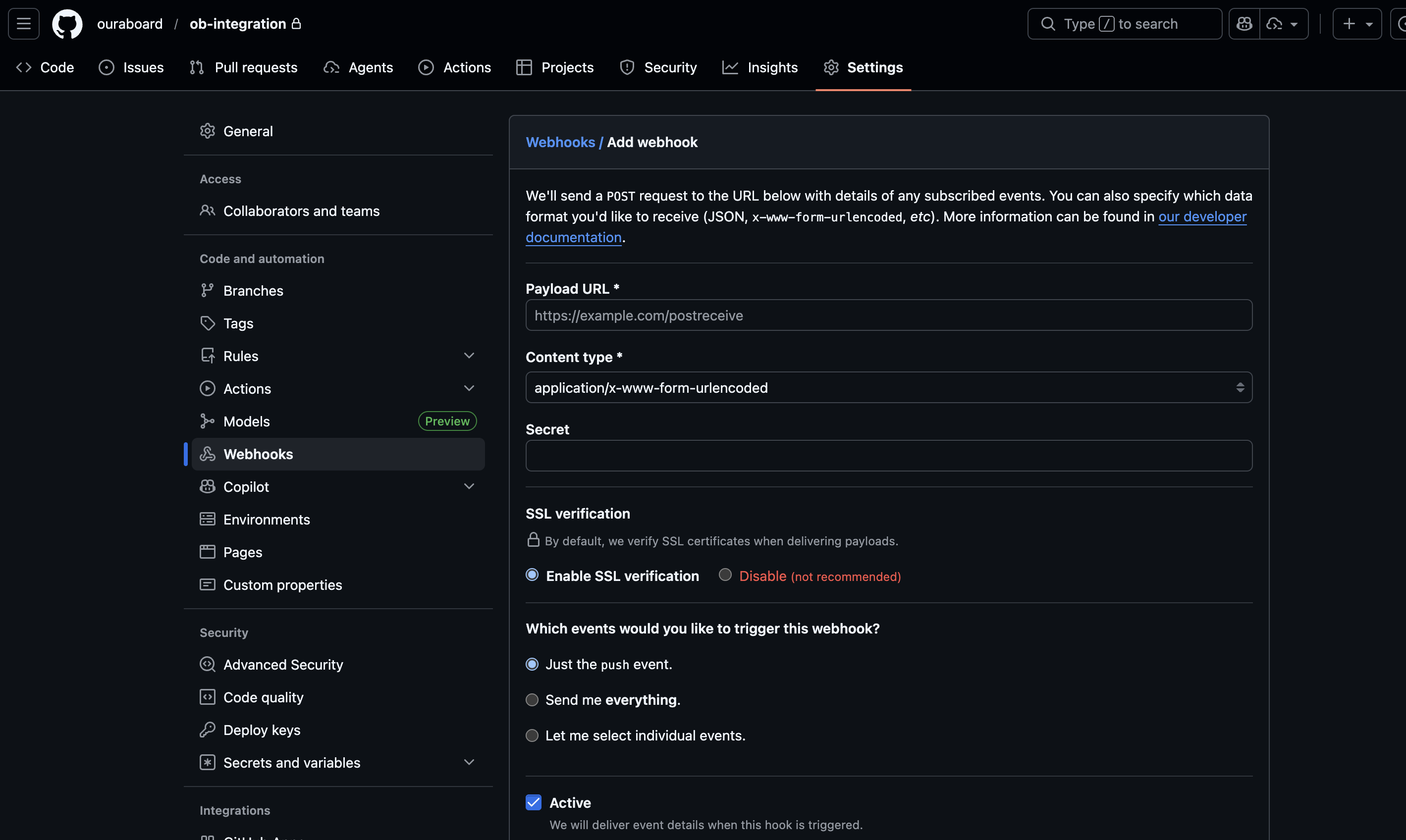Click the General gear icon in sidebar

(208, 131)
